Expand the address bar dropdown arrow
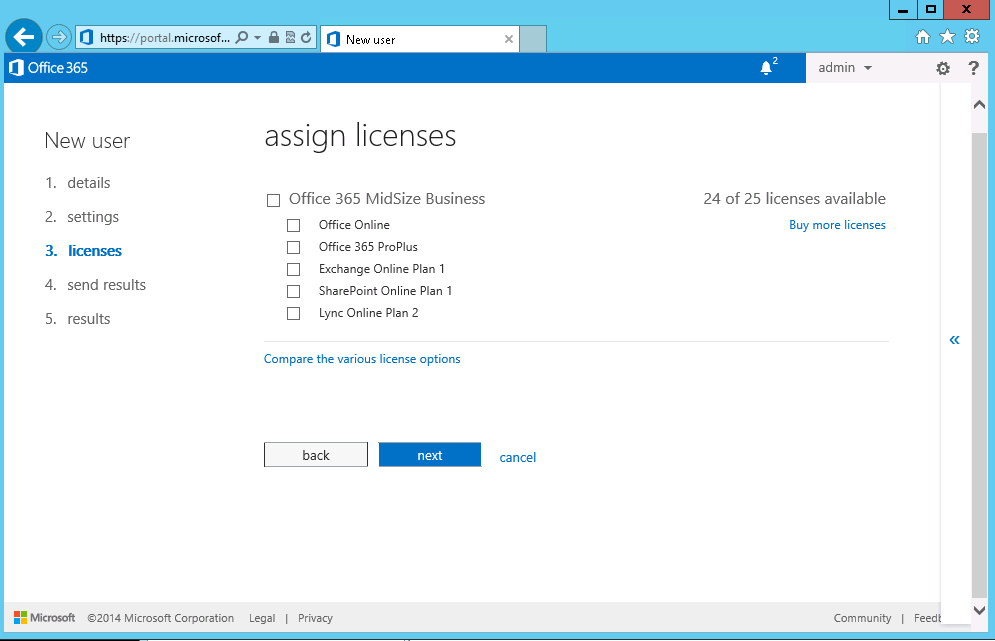This screenshot has height=641, width=995. (257, 37)
